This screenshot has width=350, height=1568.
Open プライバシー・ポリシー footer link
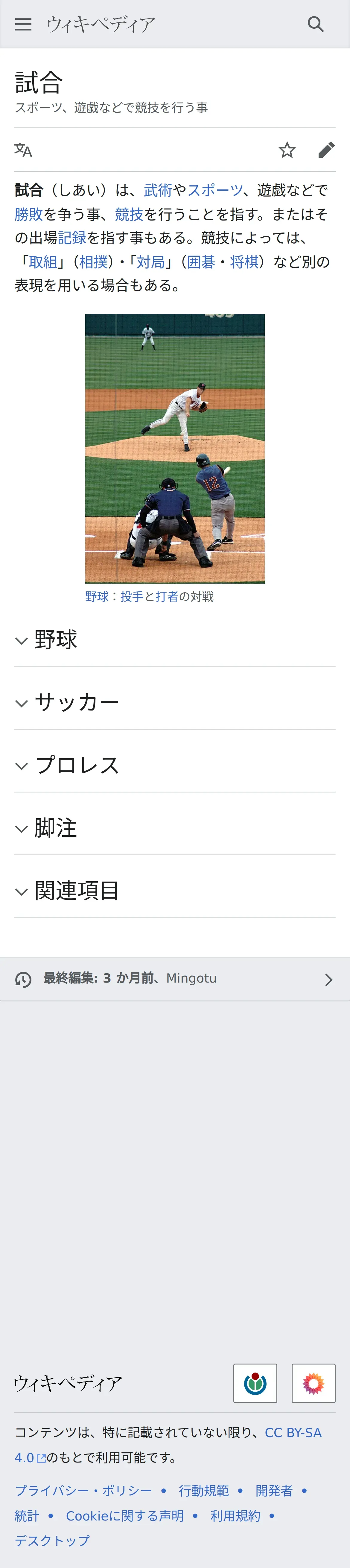tap(83, 1491)
